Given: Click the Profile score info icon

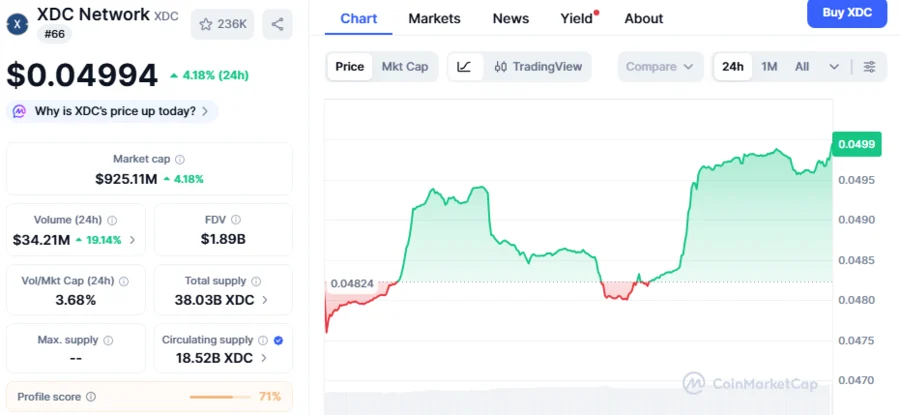Looking at the screenshot, I should (x=91, y=397).
